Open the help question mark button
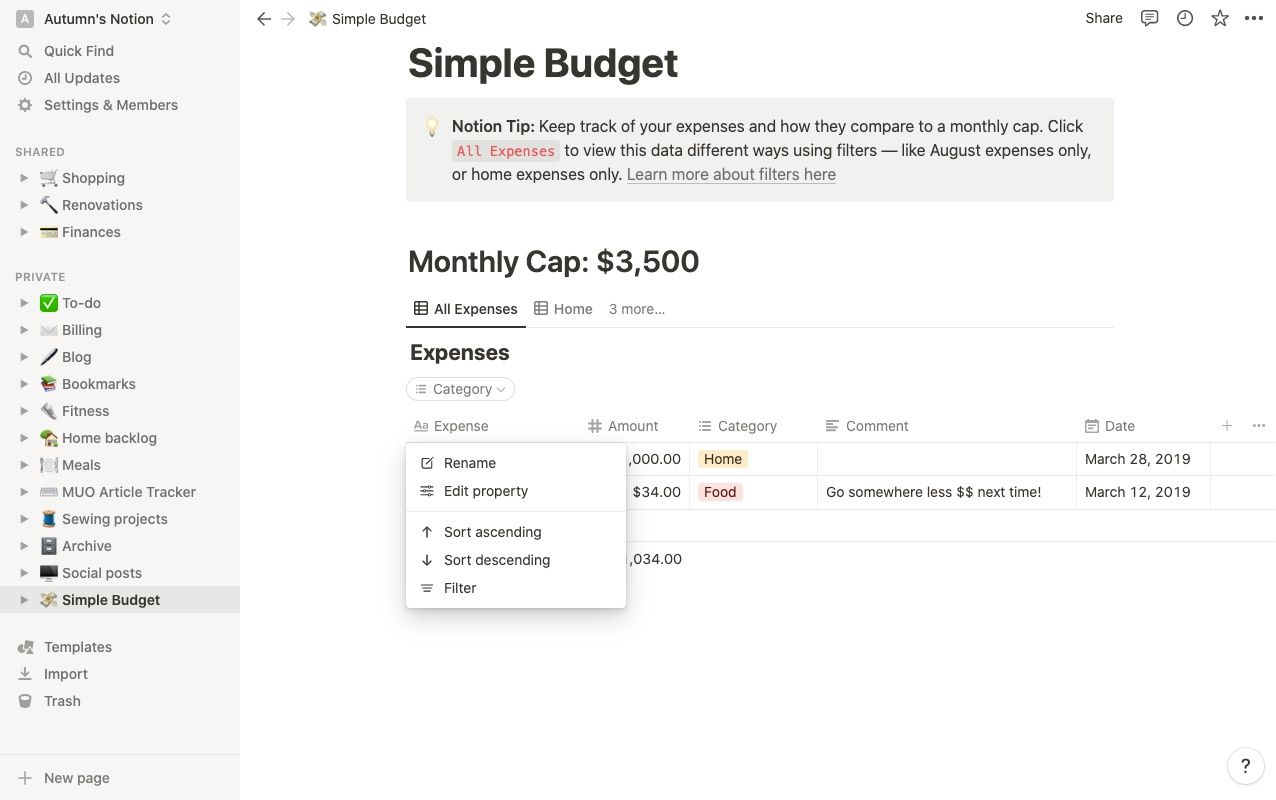The height and width of the screenshot is (800, 1276). click(x=1245, y=767)
